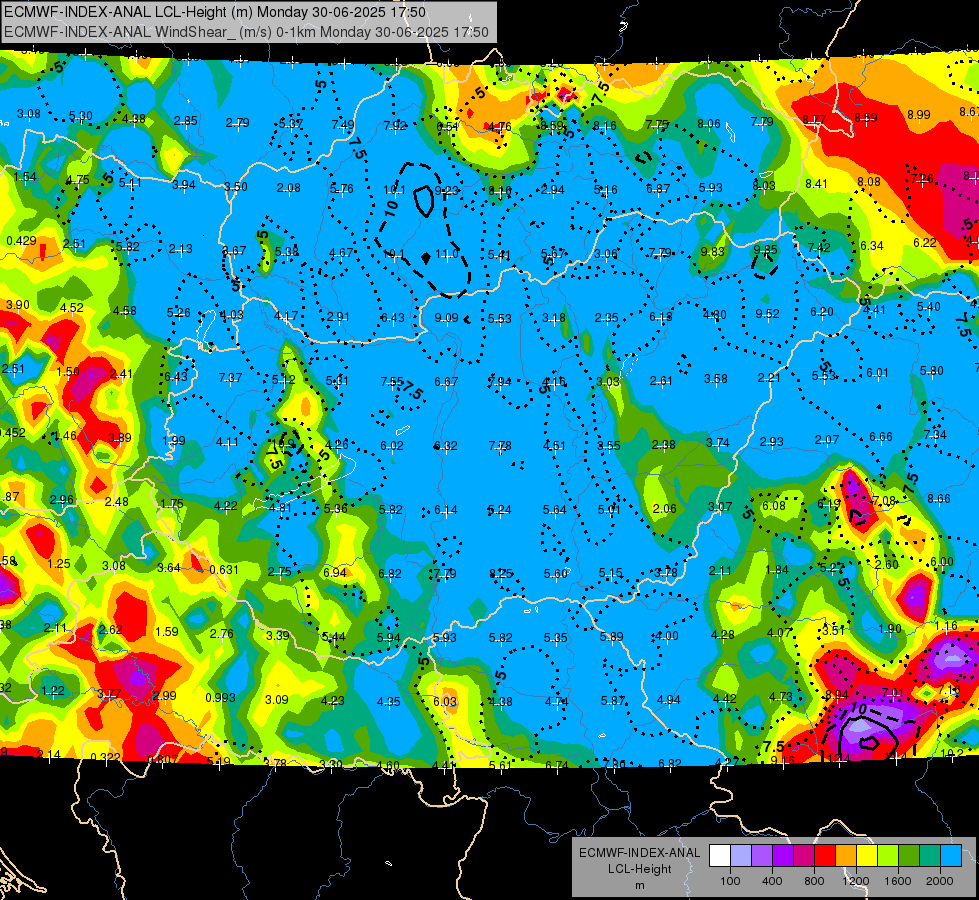This screenshot has width=979, height=900.
Task: Click the wind shear value 1.59
Action: (x=167, y=631)
